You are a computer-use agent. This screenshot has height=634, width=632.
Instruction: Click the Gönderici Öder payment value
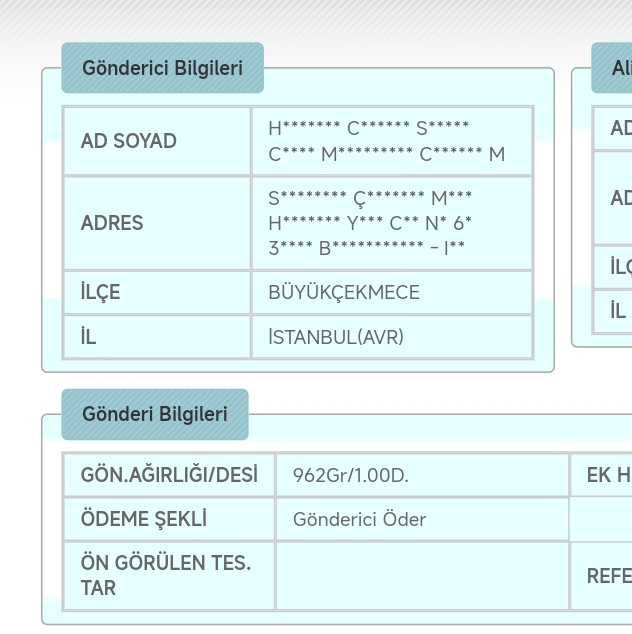[359, 519]
